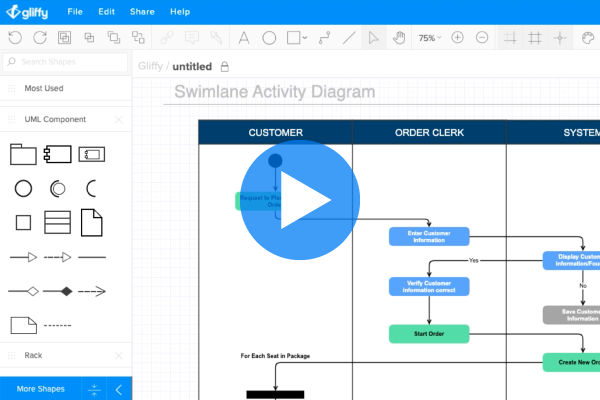Screen dimensions: 600x400
Task: Select the assembly connector shape
Action: coord(58,188)
